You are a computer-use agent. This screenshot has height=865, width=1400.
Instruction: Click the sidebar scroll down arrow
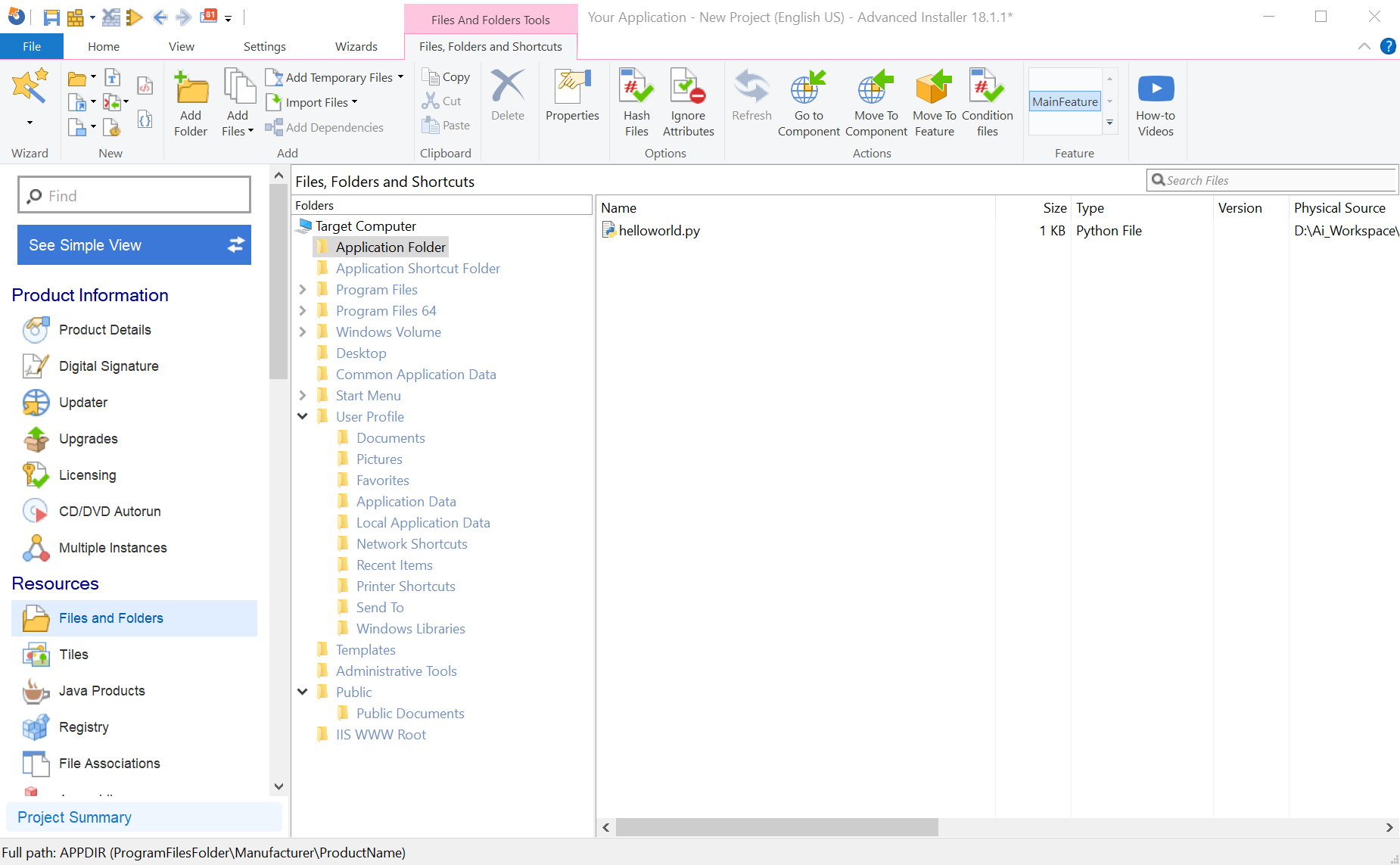click(278, 786)
